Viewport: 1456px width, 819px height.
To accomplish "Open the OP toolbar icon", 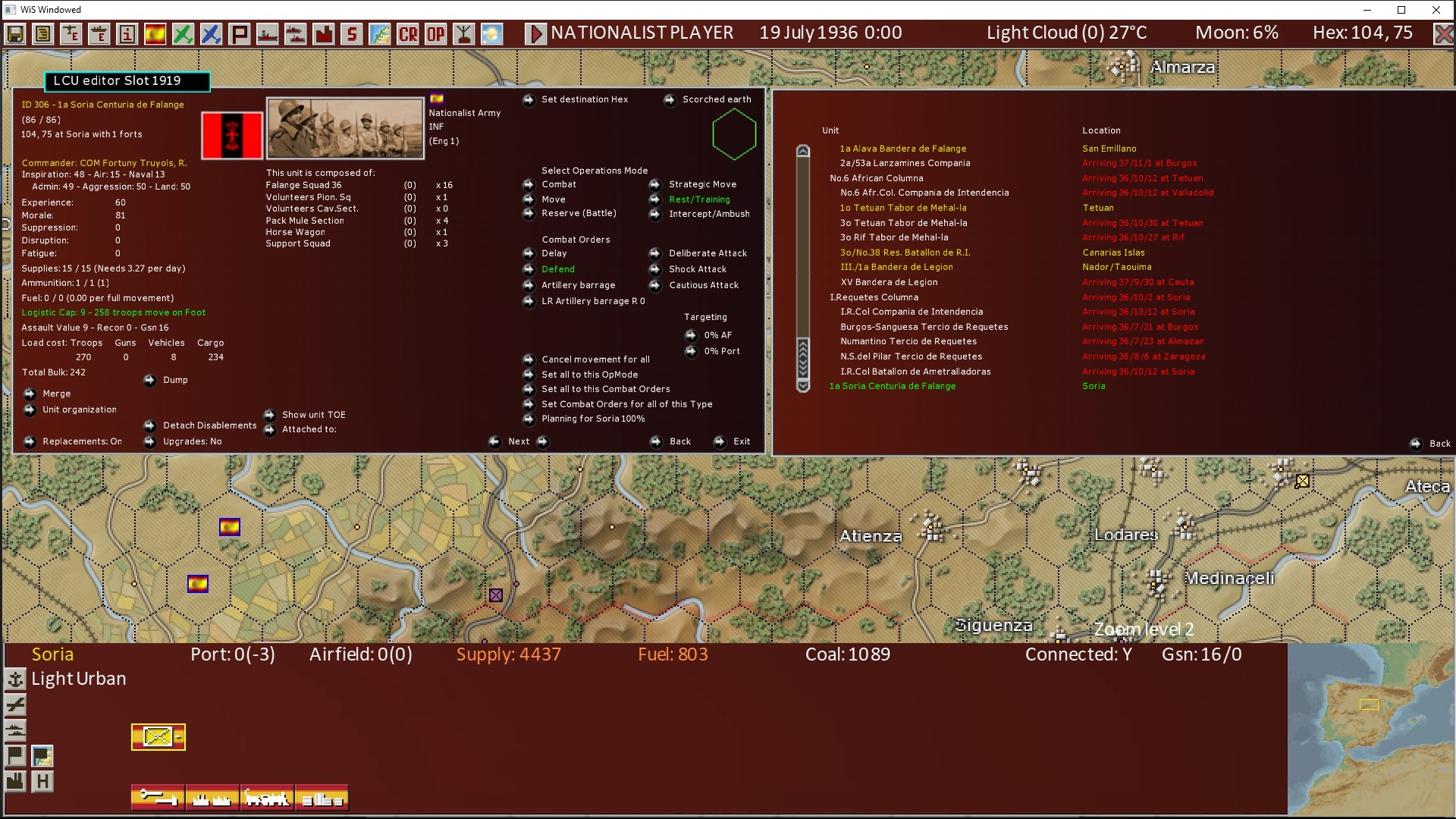I will [x=436, y=34].
